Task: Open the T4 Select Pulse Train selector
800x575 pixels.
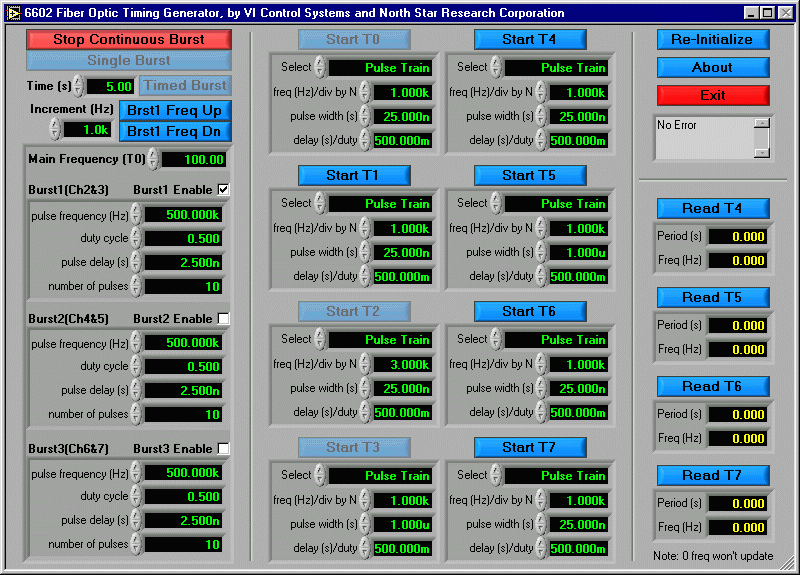Action: [x=557, y=67]
